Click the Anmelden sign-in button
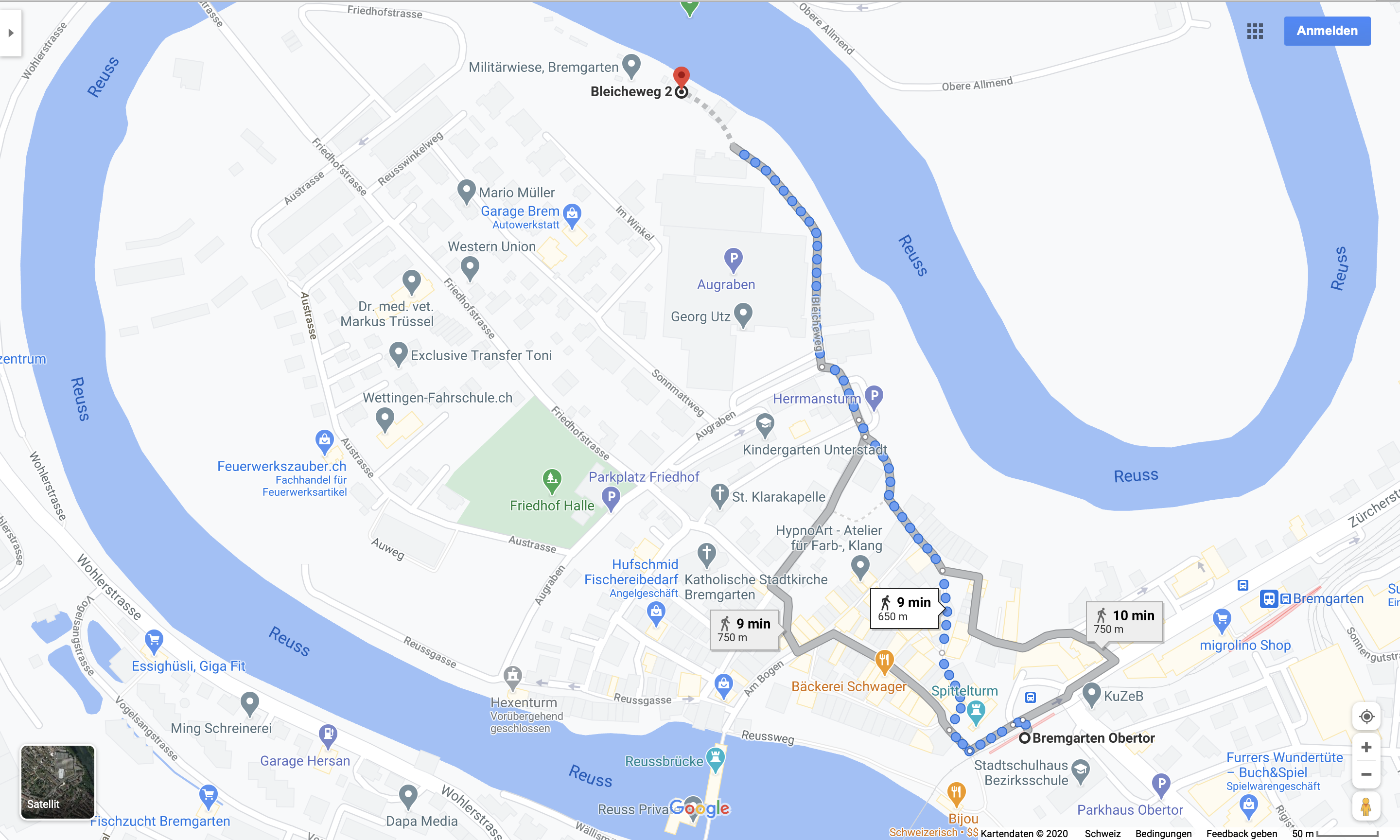Viewport: 1400px width, 840px height. click(1327, 31)
